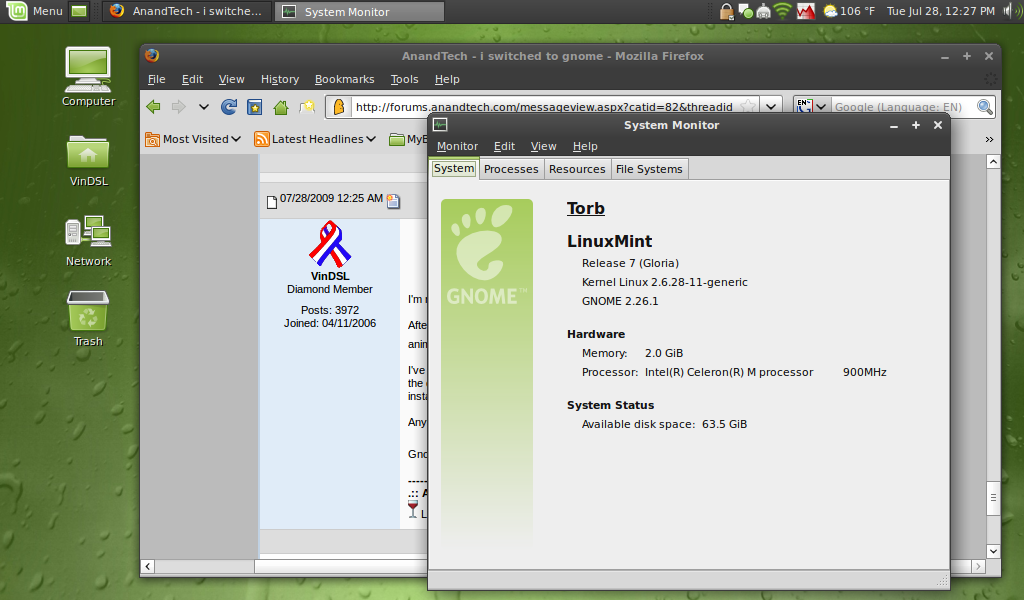Switch to the File Systems tab

[649, 169]
